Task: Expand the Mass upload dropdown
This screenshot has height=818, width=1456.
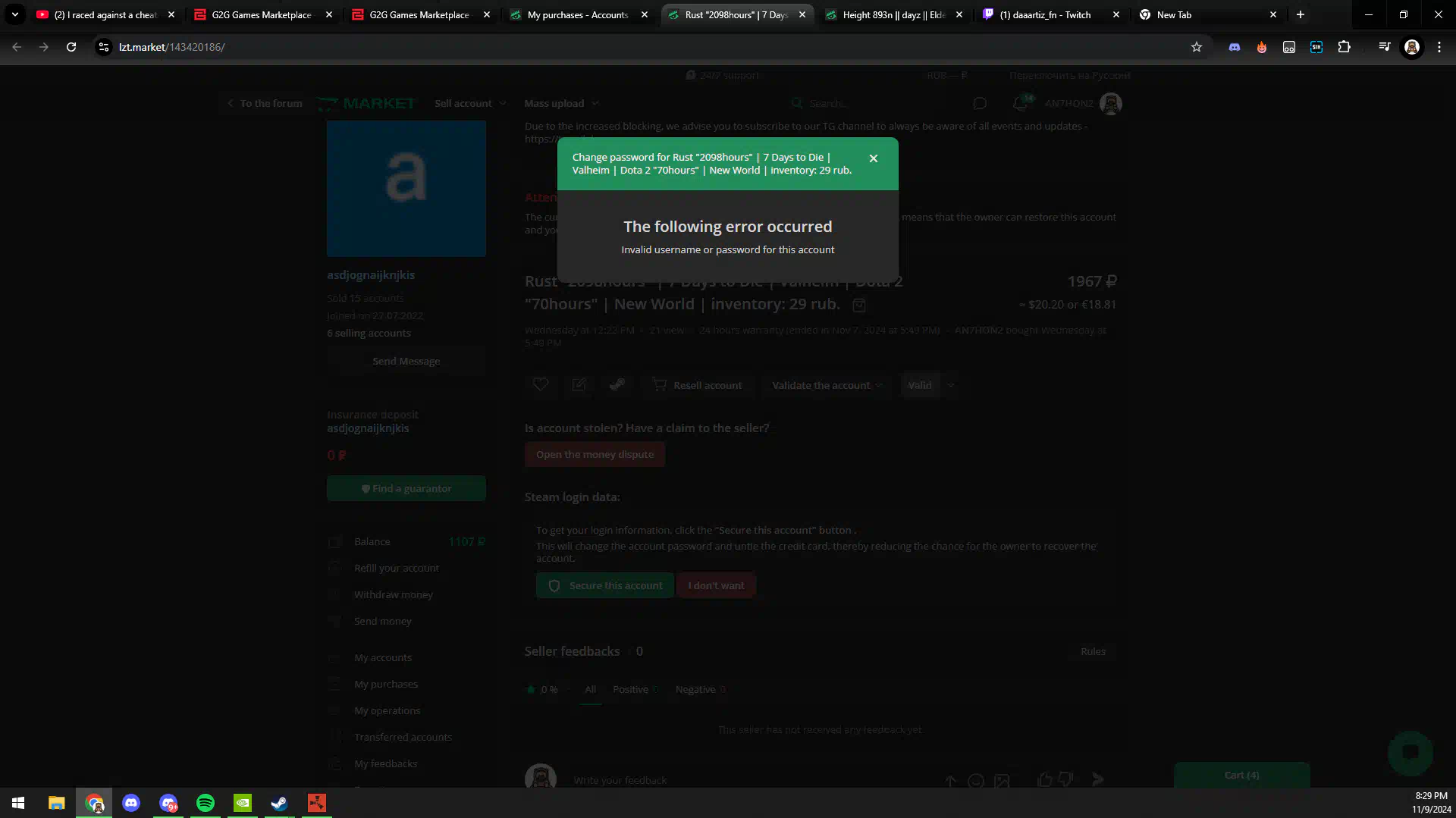Action: tap(561, 103)
